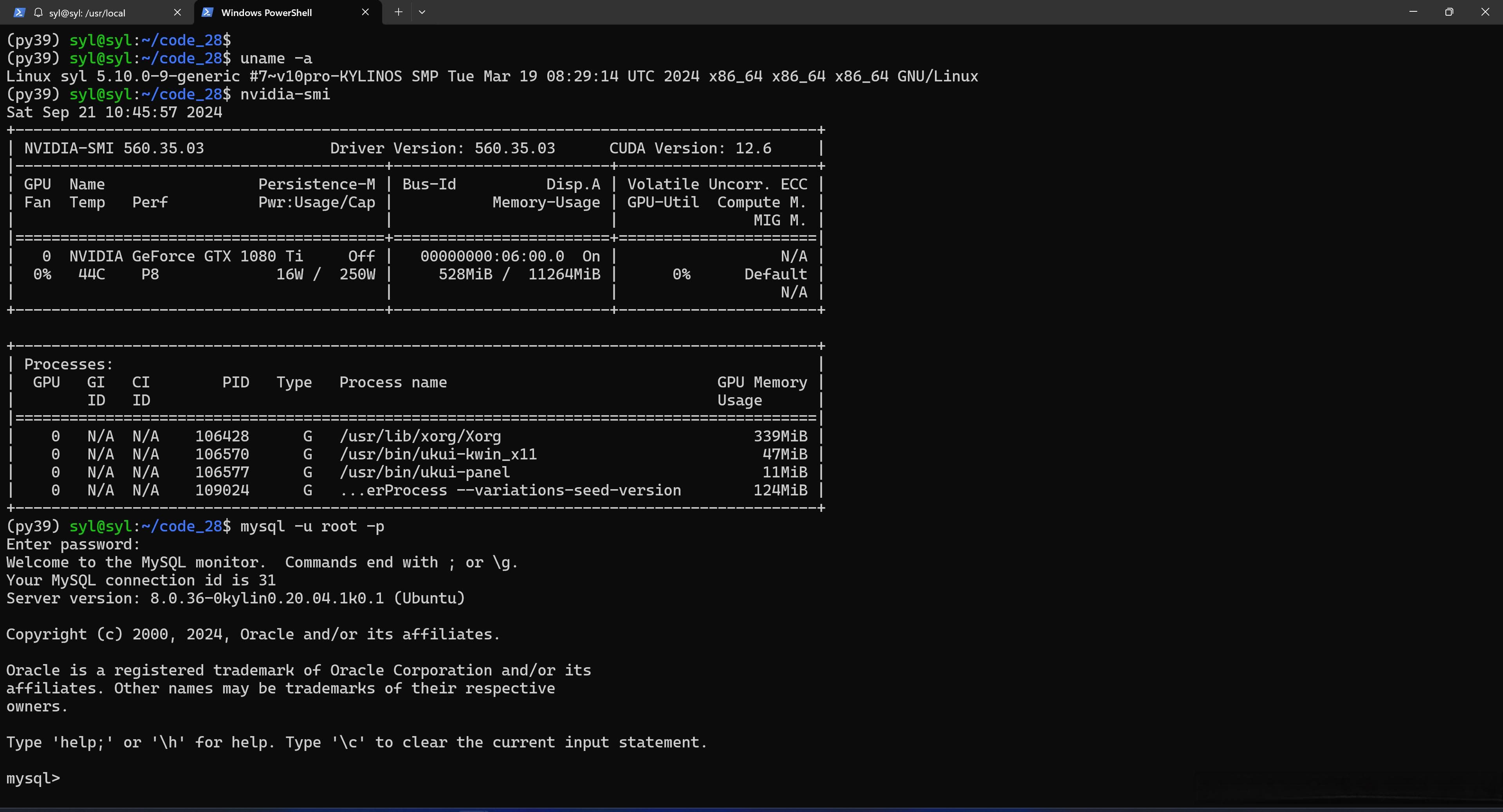Screen dimensions: 1503x812
Task: Close the terminal window
Action: click(x=1485, y=12)
